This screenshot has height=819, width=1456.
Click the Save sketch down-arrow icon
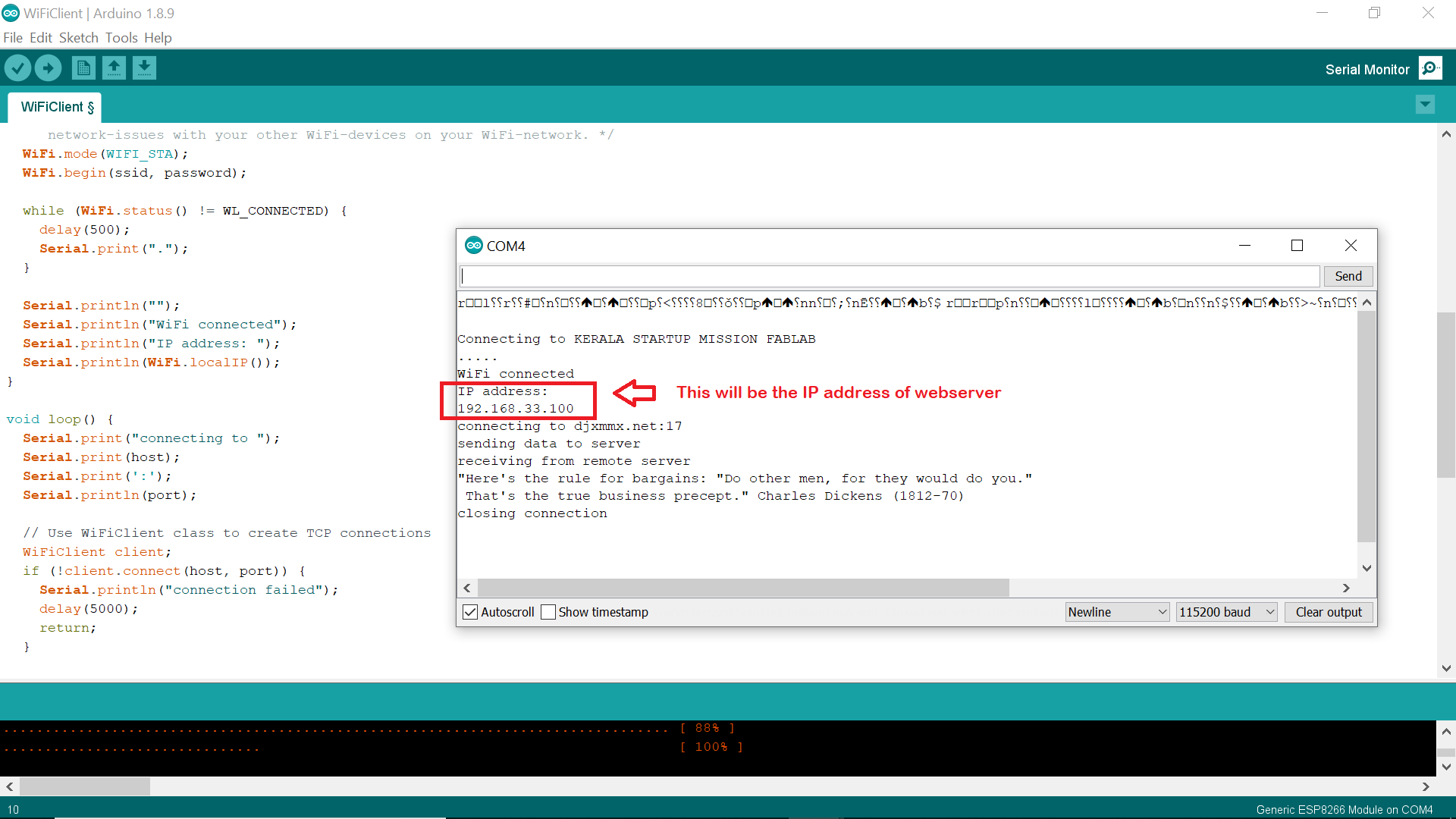point(144,68)
